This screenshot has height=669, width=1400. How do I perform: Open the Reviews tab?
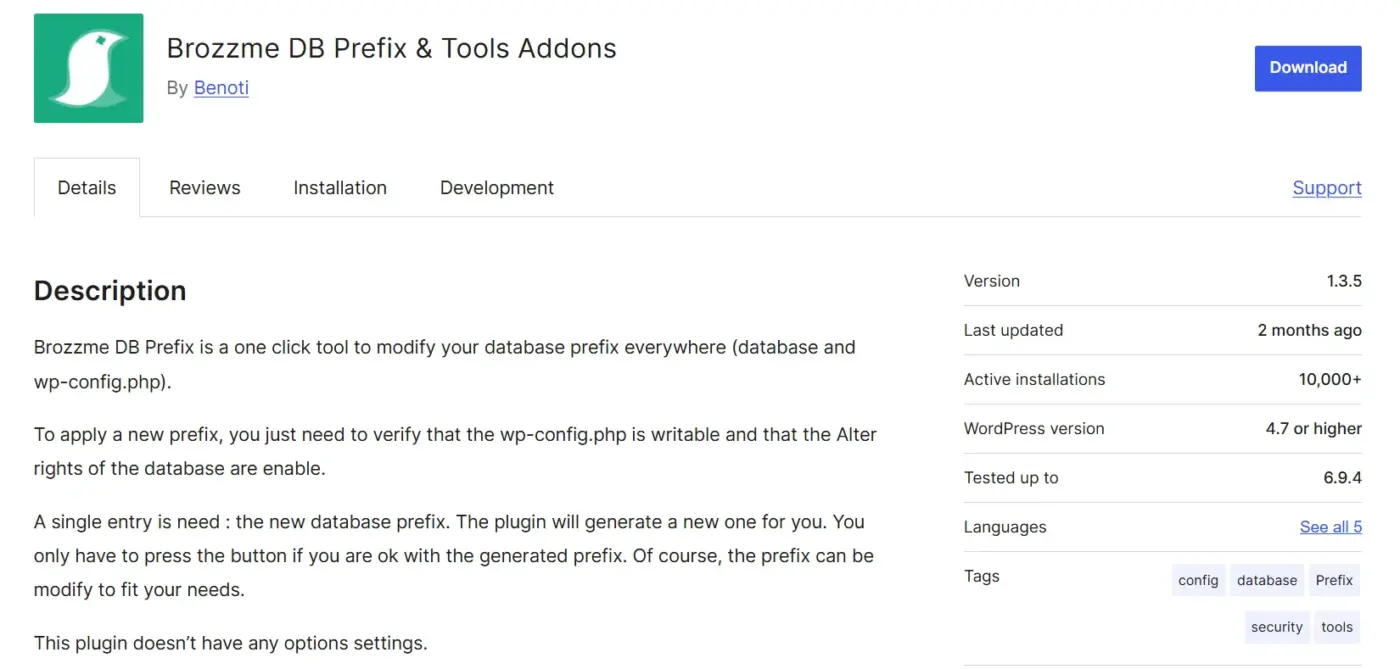(x=205, y=188)
